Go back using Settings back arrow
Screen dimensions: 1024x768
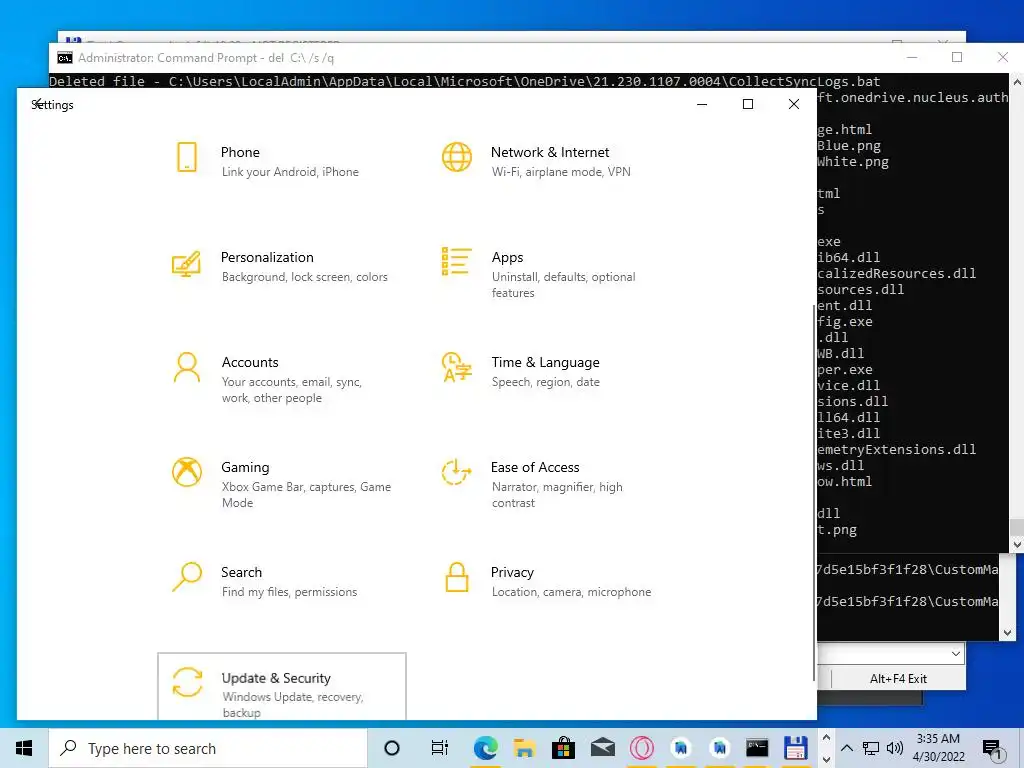click(39, 104)
